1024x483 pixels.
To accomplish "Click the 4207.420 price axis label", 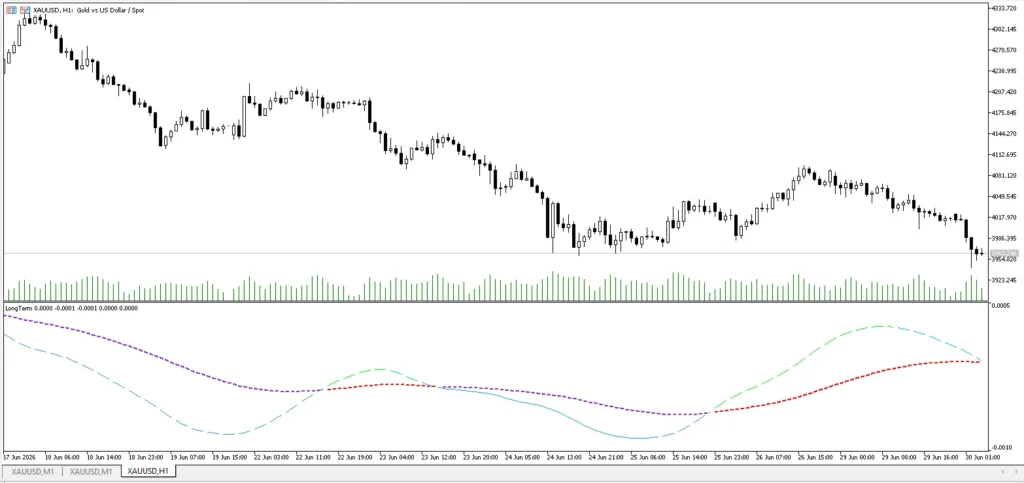I will coord(1005,92).
